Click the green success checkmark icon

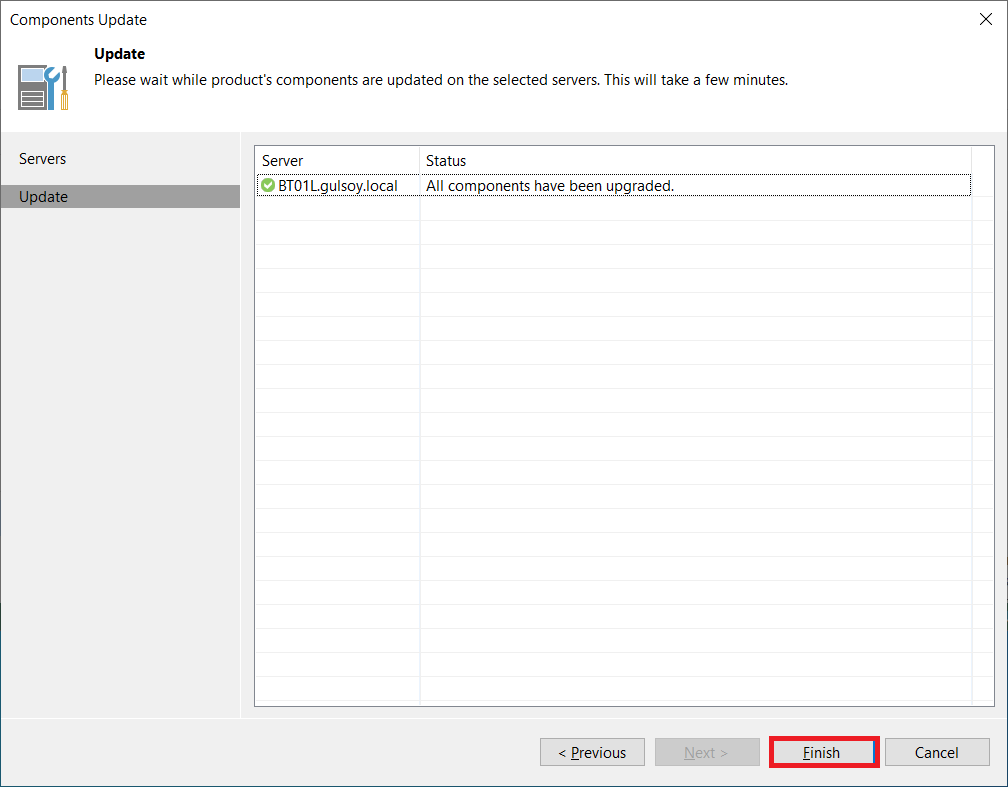coord(267,185)
